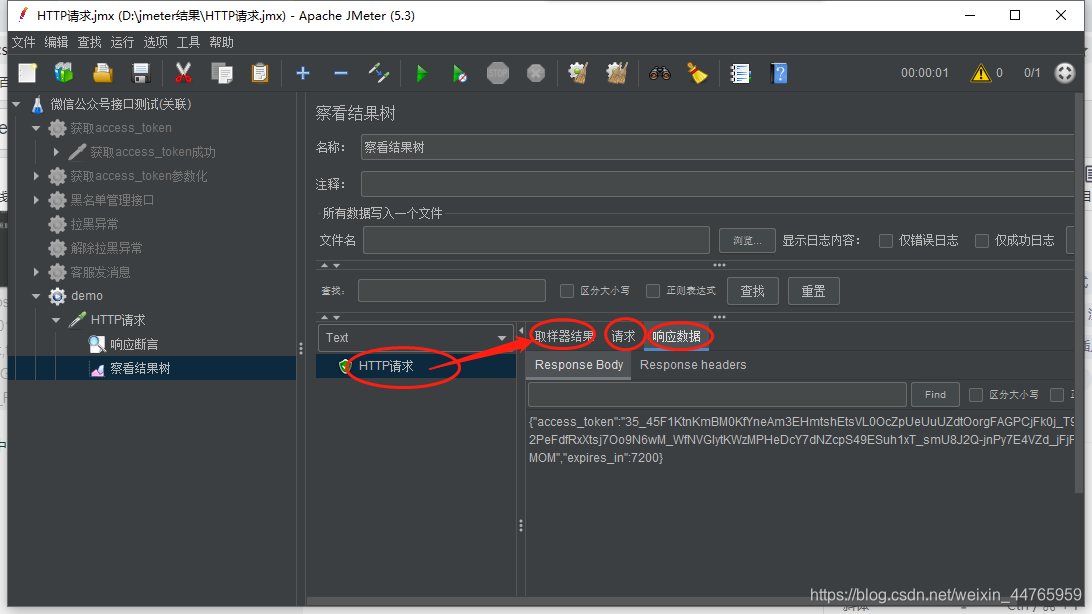Click the Find button
Viewport: 1092px width, 614px height.
click(x=935, y=395)
